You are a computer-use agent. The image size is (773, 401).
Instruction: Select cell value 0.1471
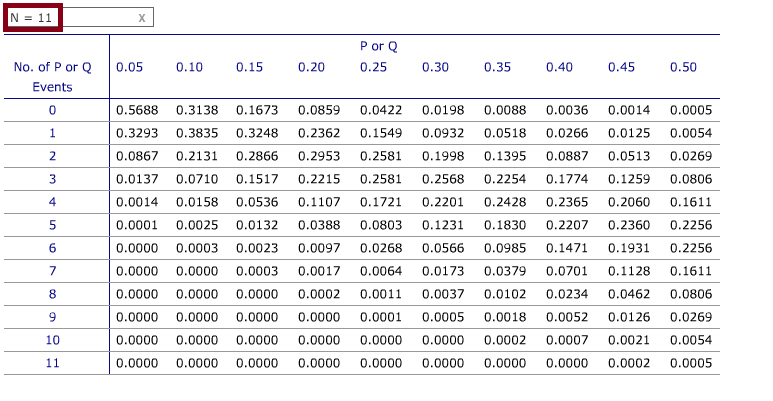point(567,248)
